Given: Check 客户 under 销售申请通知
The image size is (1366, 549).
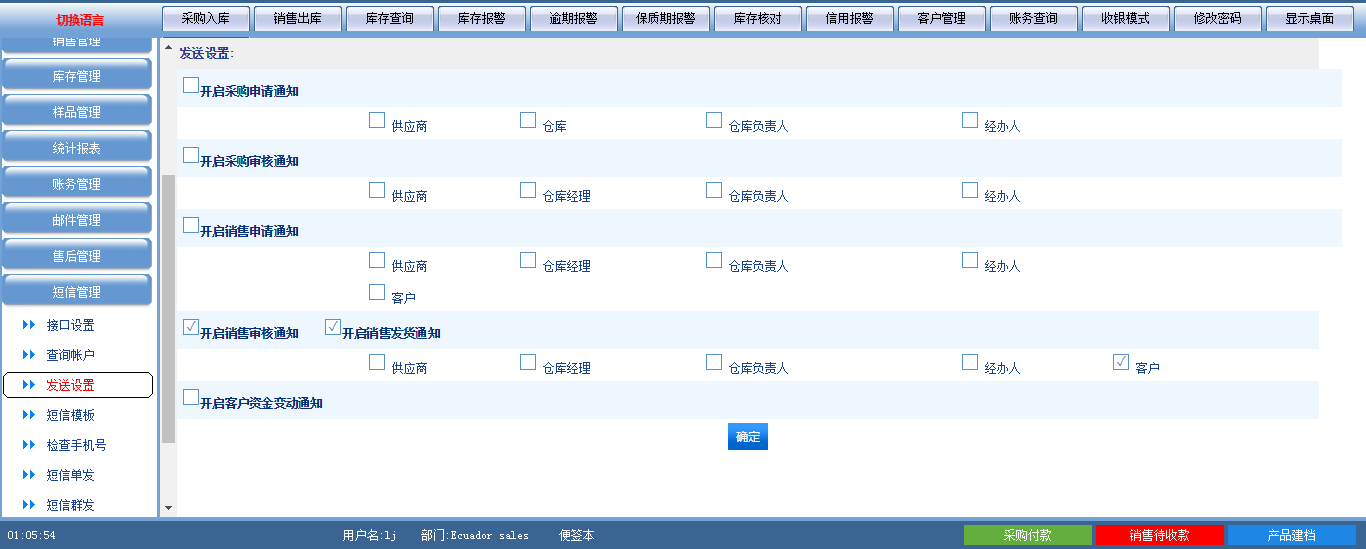Looking at the screenshot, I should pyautogui.click(x=377, y=292).
